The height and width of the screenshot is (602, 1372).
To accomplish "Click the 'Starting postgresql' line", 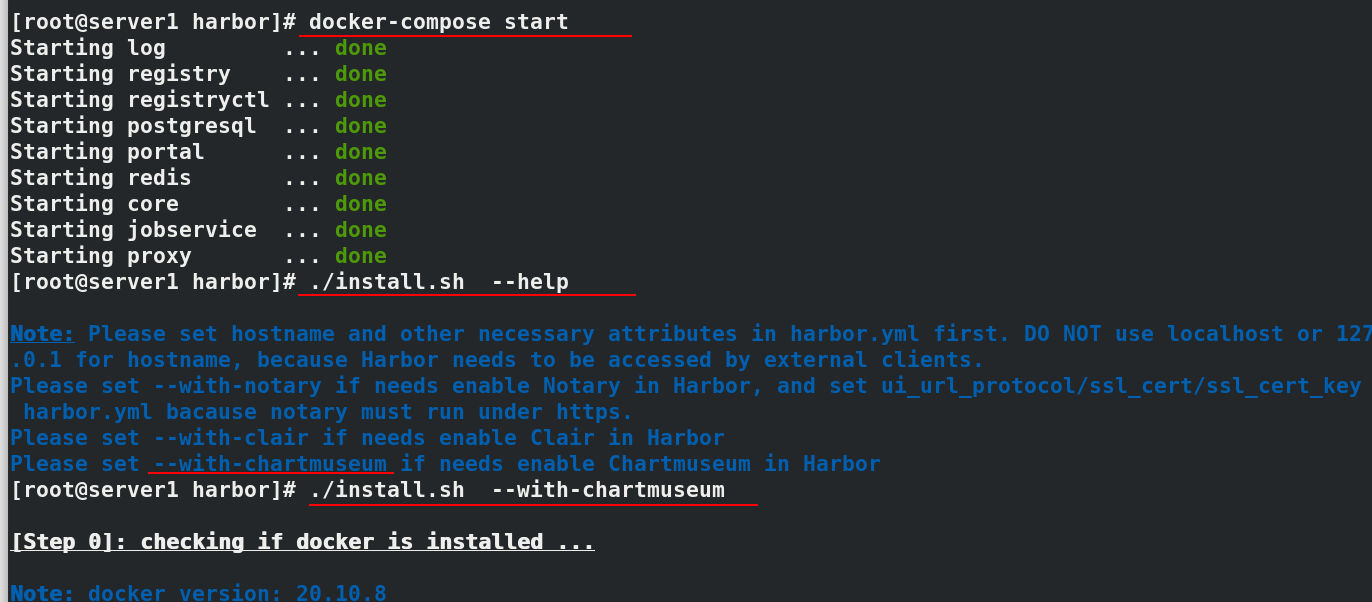I will [x=198, y=126].
